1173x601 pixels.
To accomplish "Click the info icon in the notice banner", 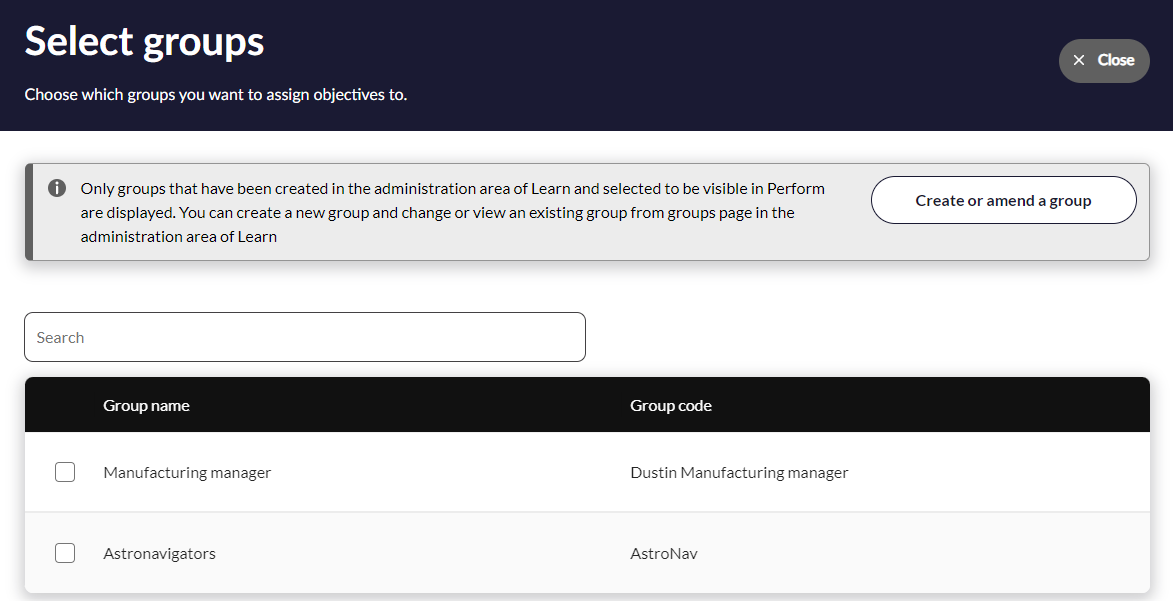I will click(x=57, y=188).
